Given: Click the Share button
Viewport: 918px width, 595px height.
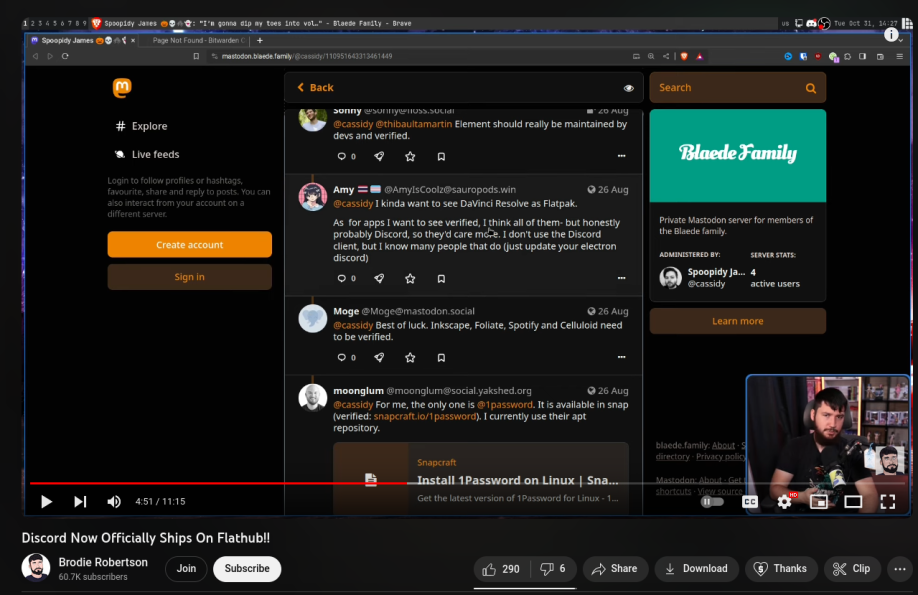Looking at the screenshot, I should 614,569.
